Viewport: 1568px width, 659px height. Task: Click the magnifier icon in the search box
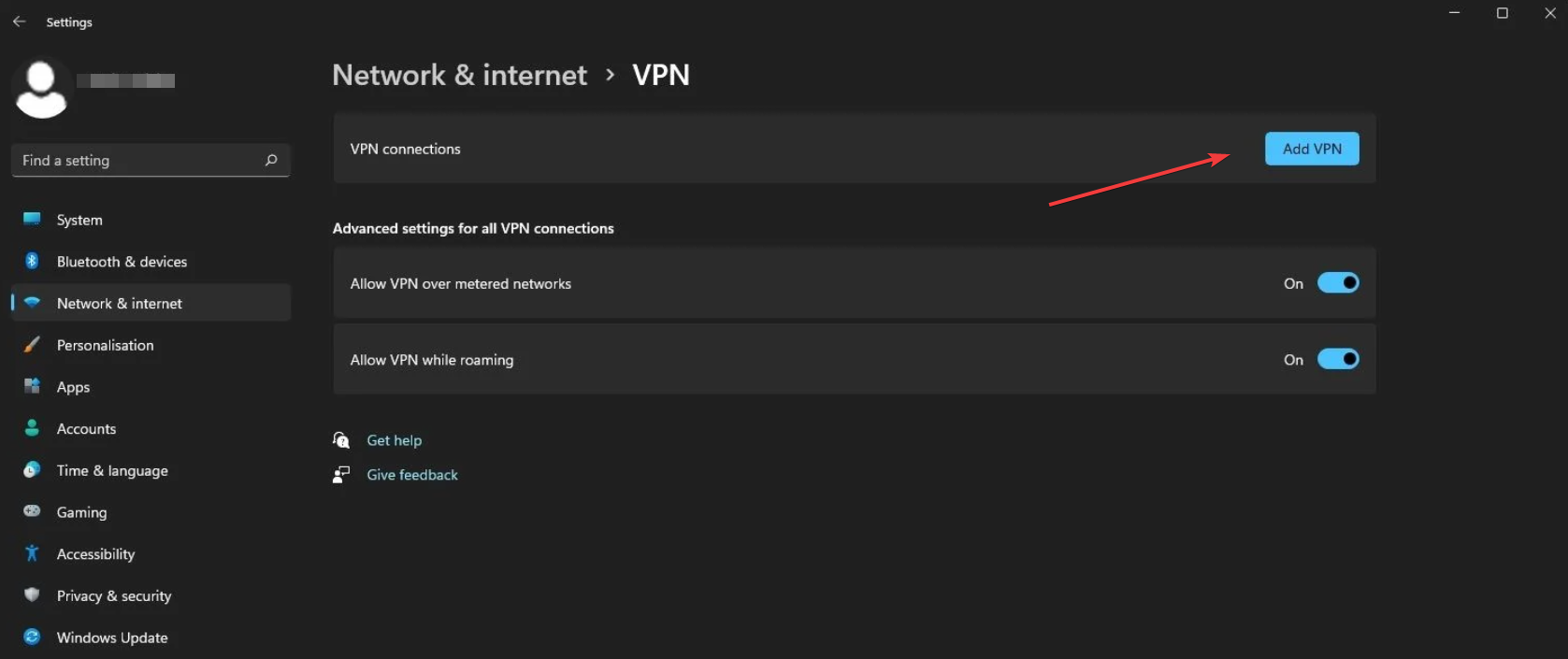(x=270, y=160)
